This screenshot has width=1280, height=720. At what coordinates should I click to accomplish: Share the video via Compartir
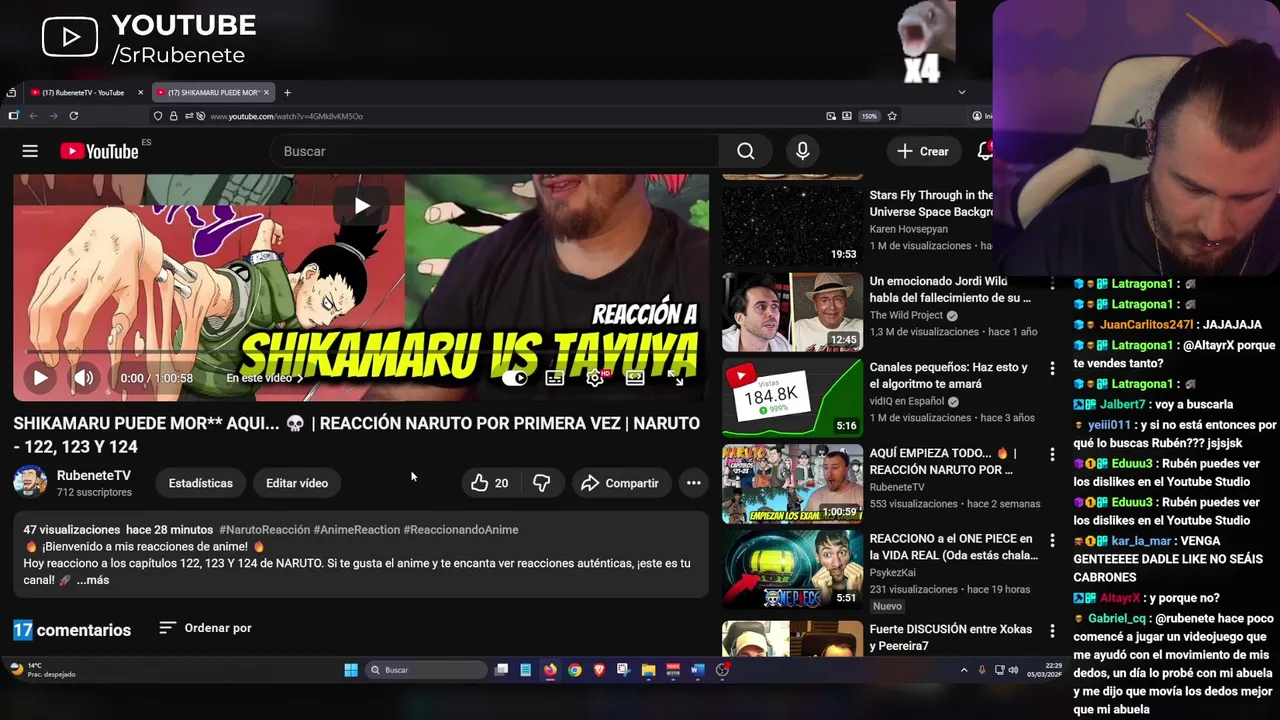click(620, 483)
